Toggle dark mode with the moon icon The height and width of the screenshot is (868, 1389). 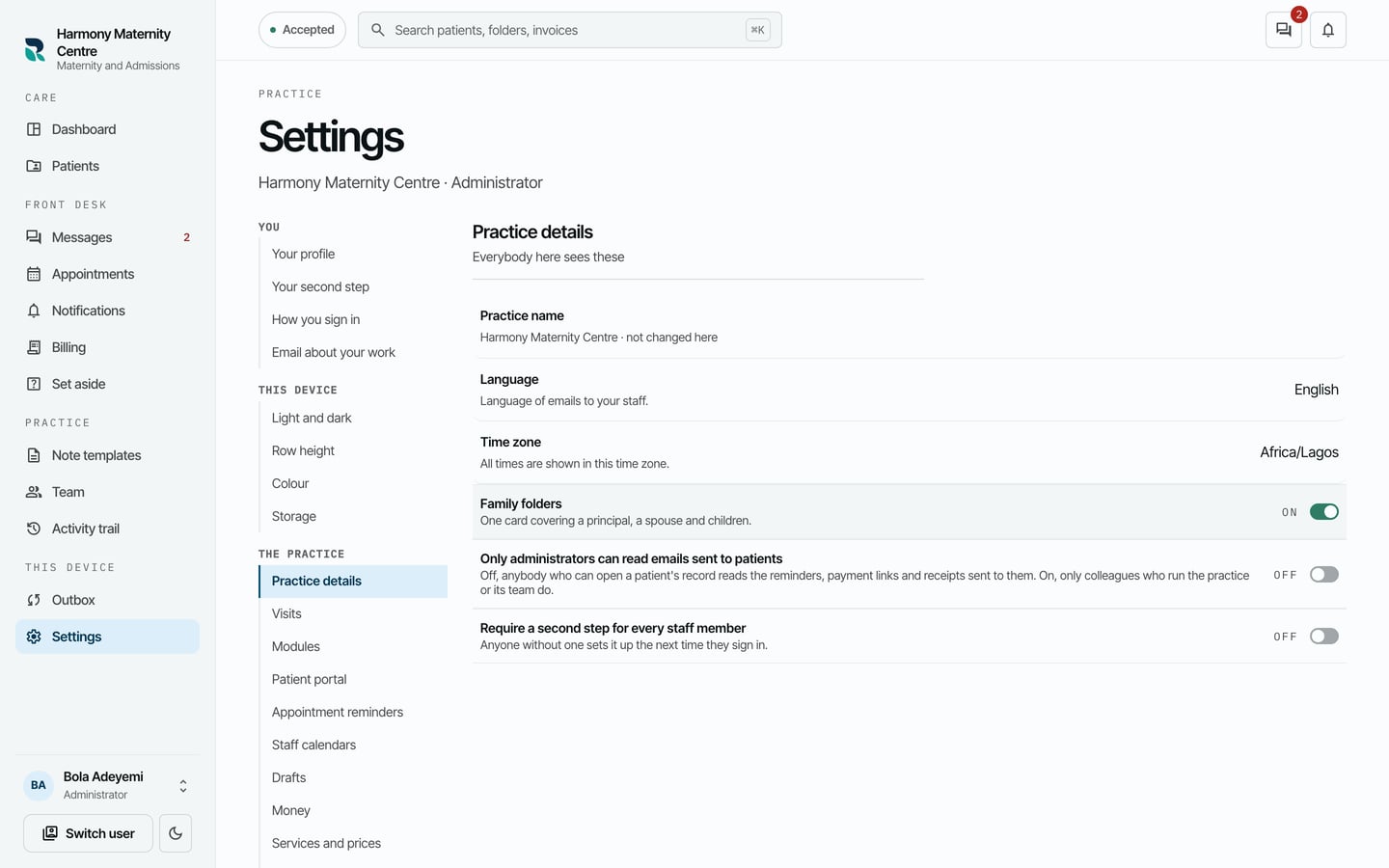176,833
